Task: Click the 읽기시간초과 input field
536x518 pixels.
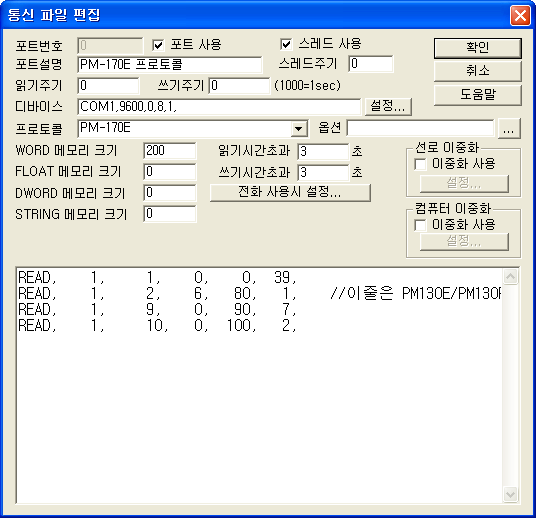Action: (323, 152)
